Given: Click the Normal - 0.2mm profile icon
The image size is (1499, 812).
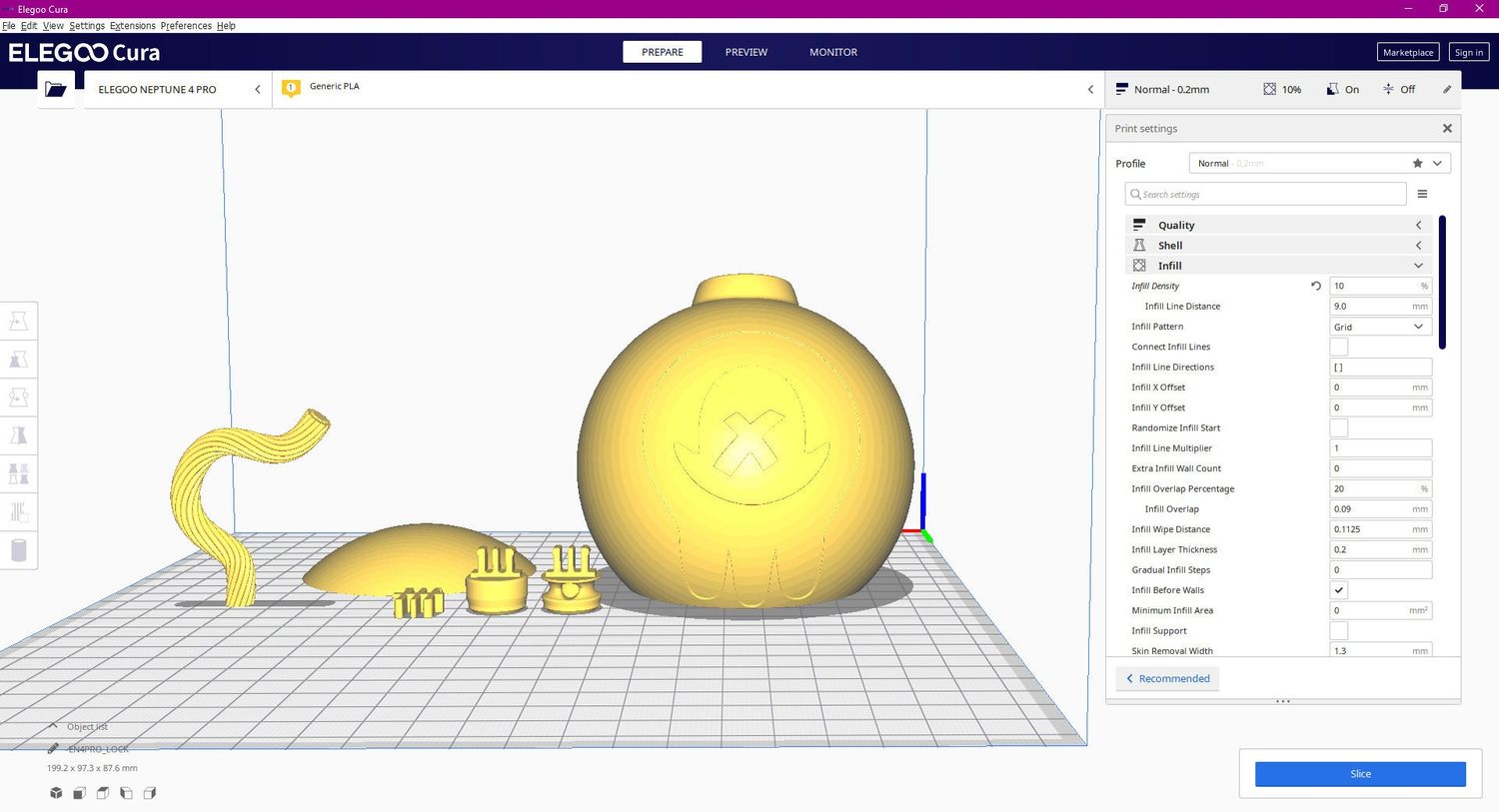Looking at the screenshot, I should [1121, 89].
